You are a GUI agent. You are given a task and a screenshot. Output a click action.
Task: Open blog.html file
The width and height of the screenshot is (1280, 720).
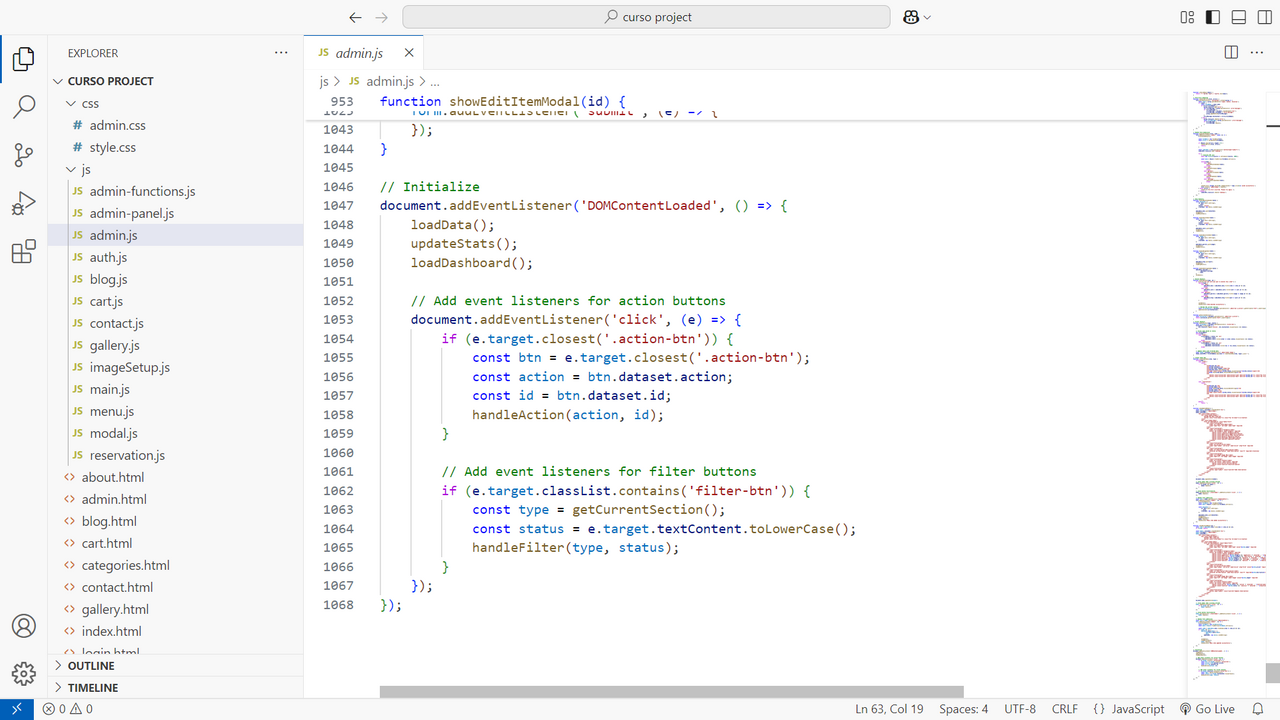176,521
